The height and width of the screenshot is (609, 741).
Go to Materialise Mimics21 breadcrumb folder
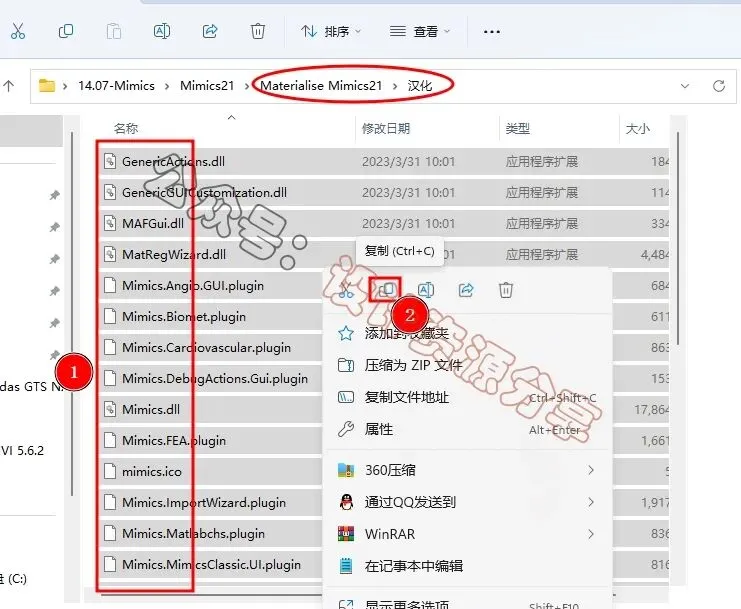tap(321, 86)
